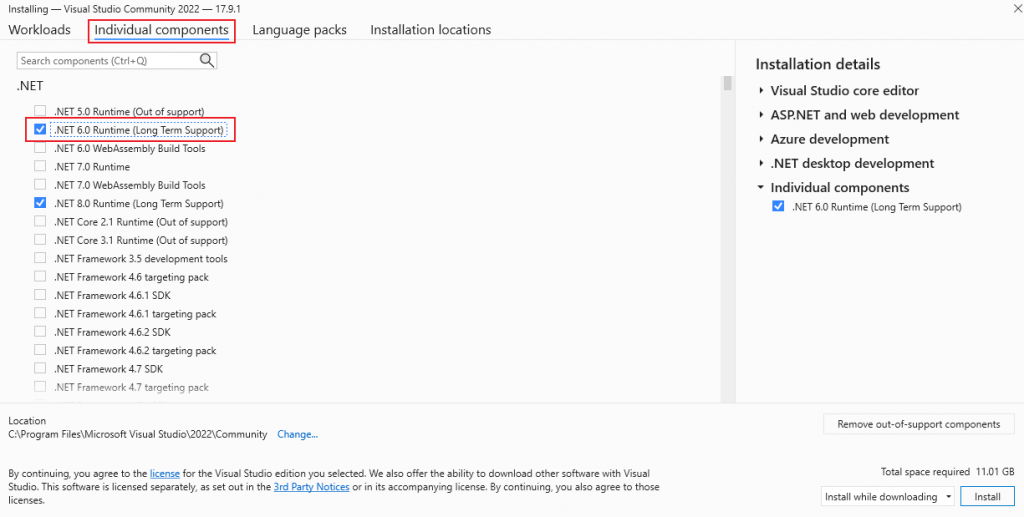Click the components list scrollbar thumb
This screenshot has height=517, width=1024.
(727, 84)
